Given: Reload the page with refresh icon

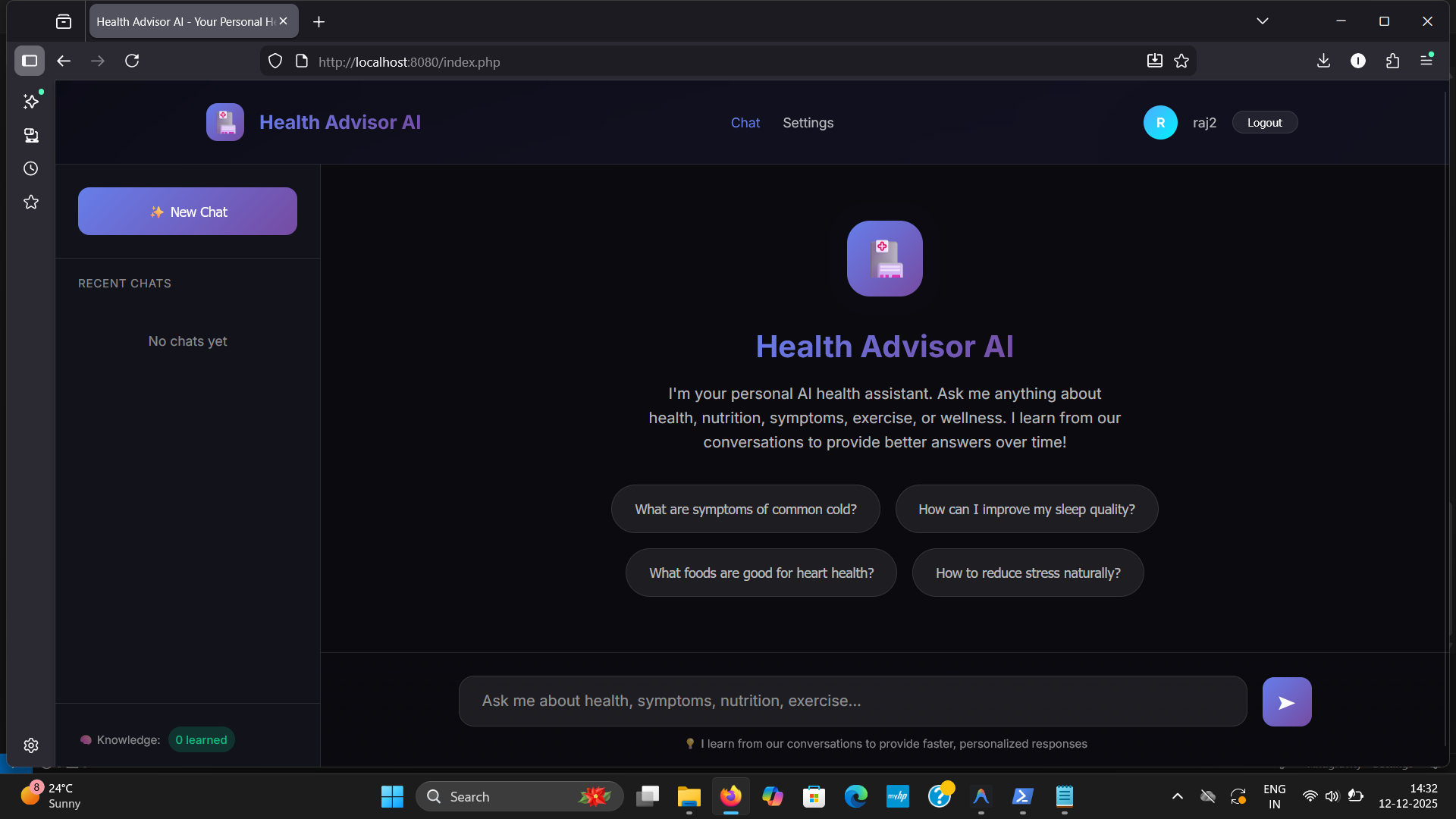Looking at the screenshot, I should (x=132, y=61).
